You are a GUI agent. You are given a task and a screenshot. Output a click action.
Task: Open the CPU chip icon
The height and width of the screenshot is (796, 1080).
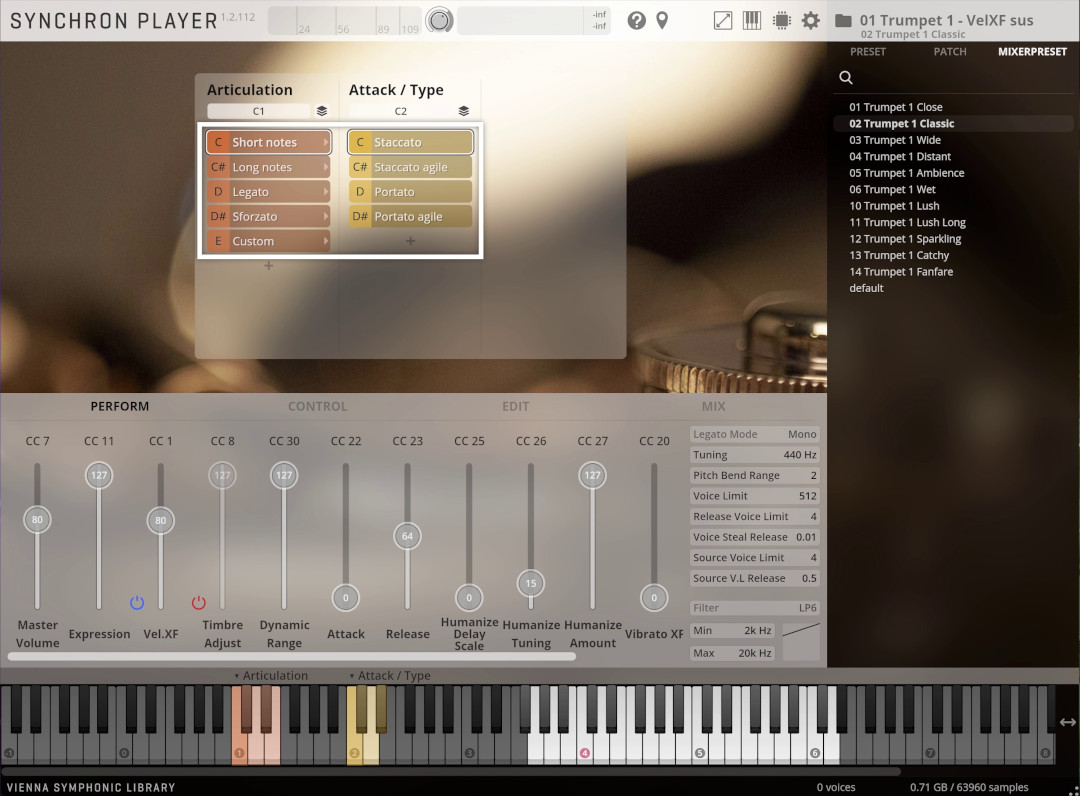[x=782, y=21]
